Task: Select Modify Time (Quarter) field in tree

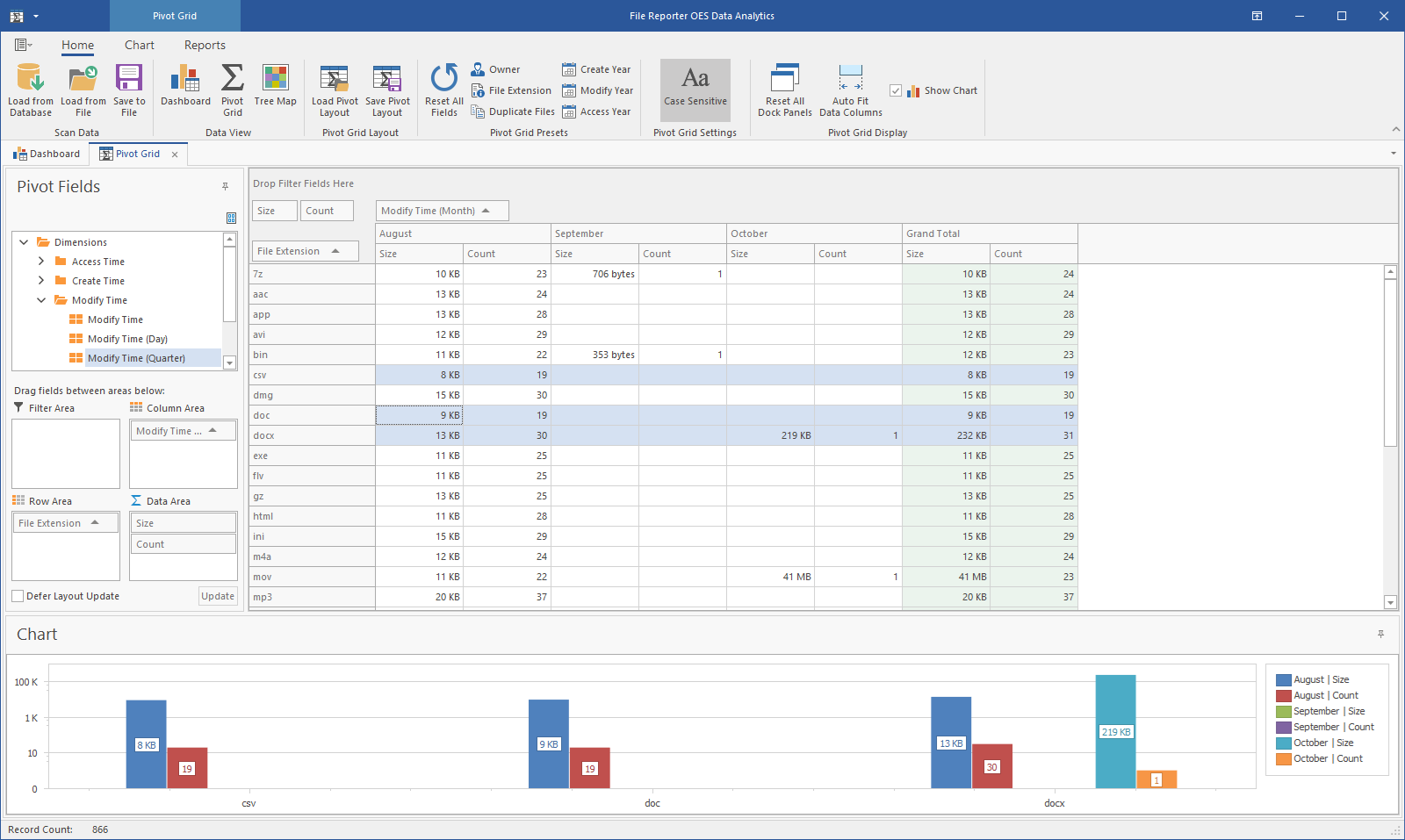Action: 136,358
